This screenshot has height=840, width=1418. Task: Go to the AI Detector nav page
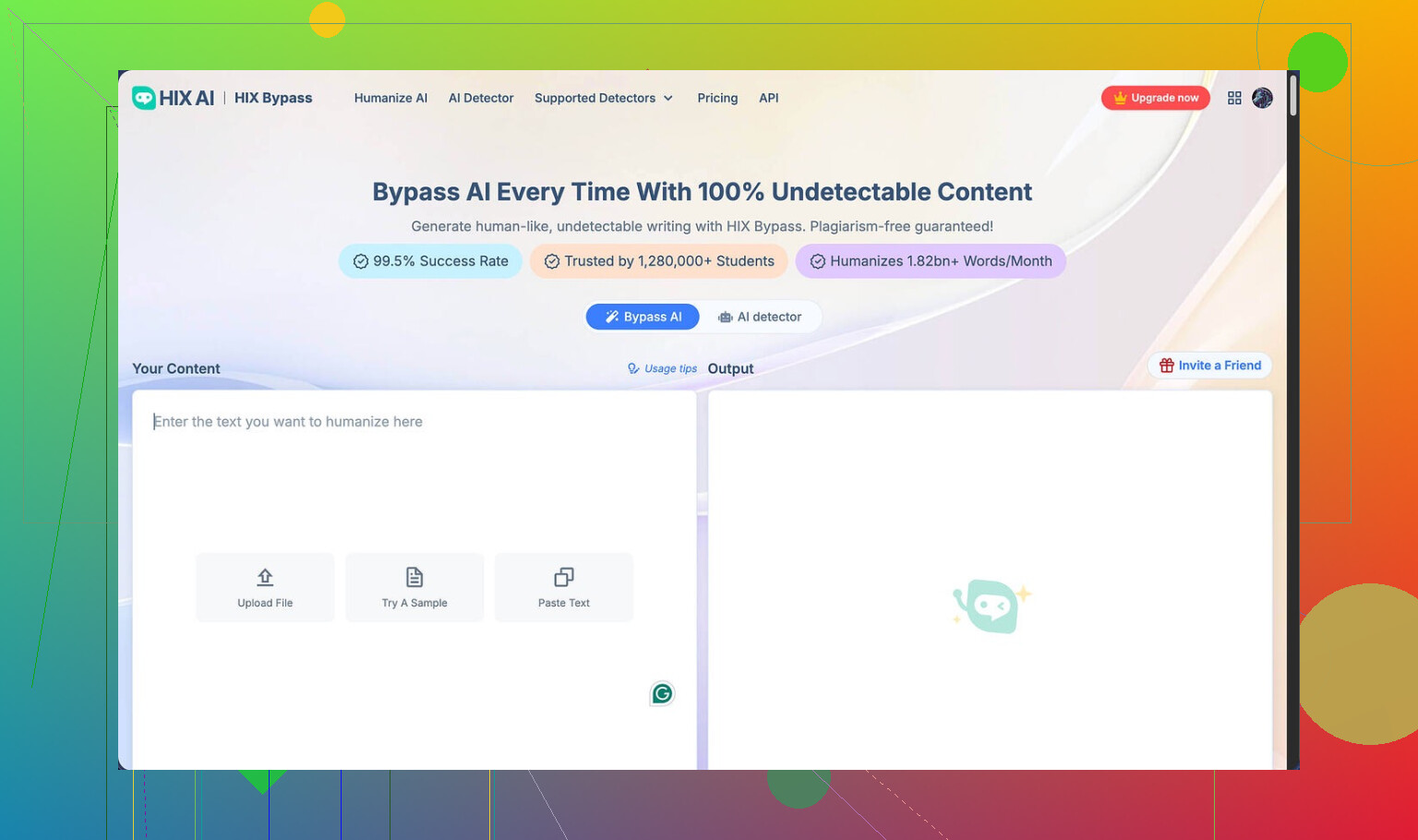[481, 98]
